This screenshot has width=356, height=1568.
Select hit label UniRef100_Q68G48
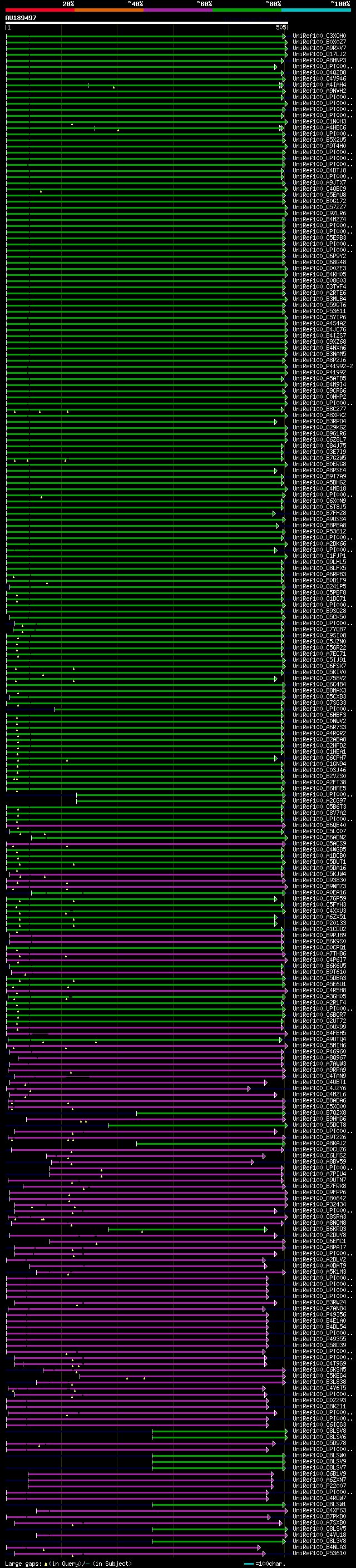click(x=319, y=263)
